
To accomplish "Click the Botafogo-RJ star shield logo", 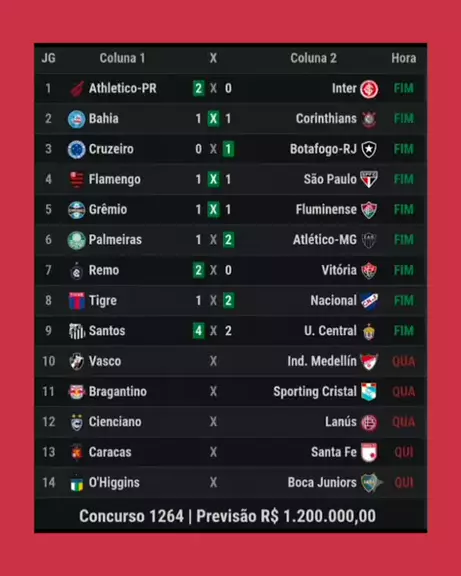I will [369, 149].
